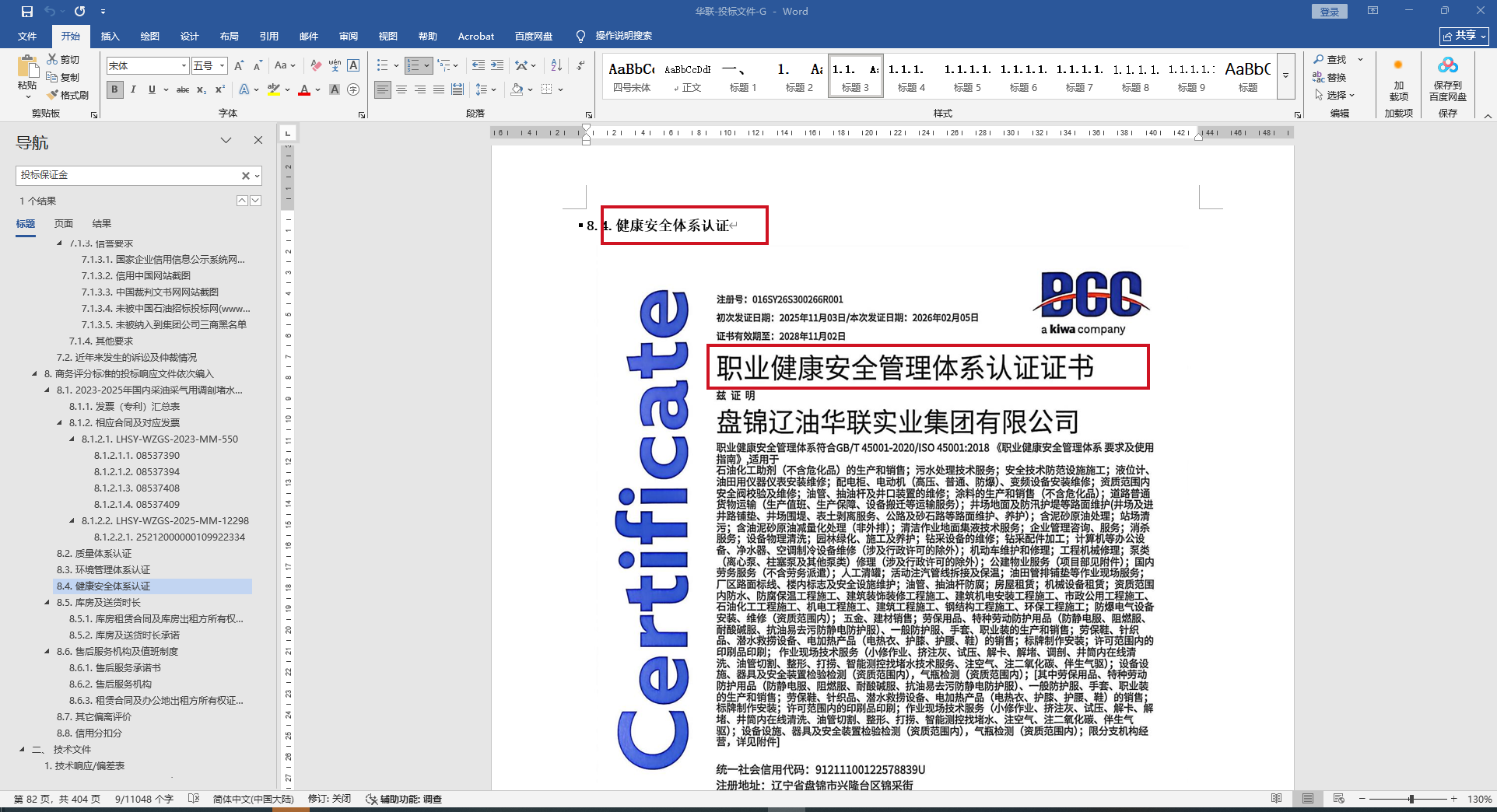Screen dimensions: 1497x812
Task: Collapse the 二、技术文件 heading
Action: click(x=22, y=750)
